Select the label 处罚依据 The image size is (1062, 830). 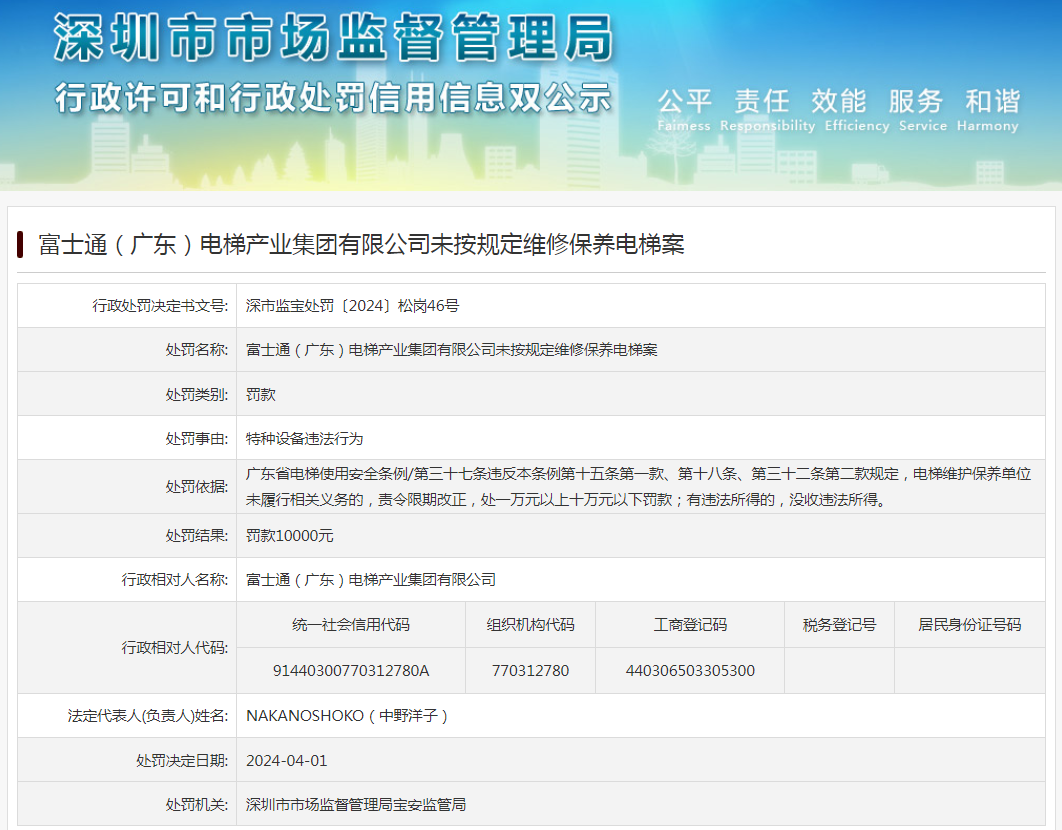point(197,486)
